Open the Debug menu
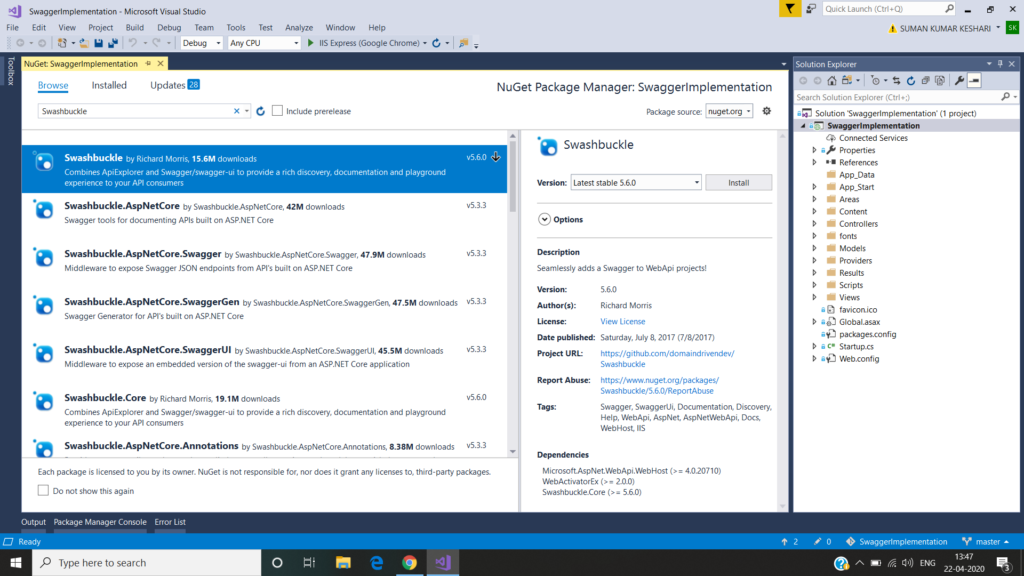 (168, 27)
